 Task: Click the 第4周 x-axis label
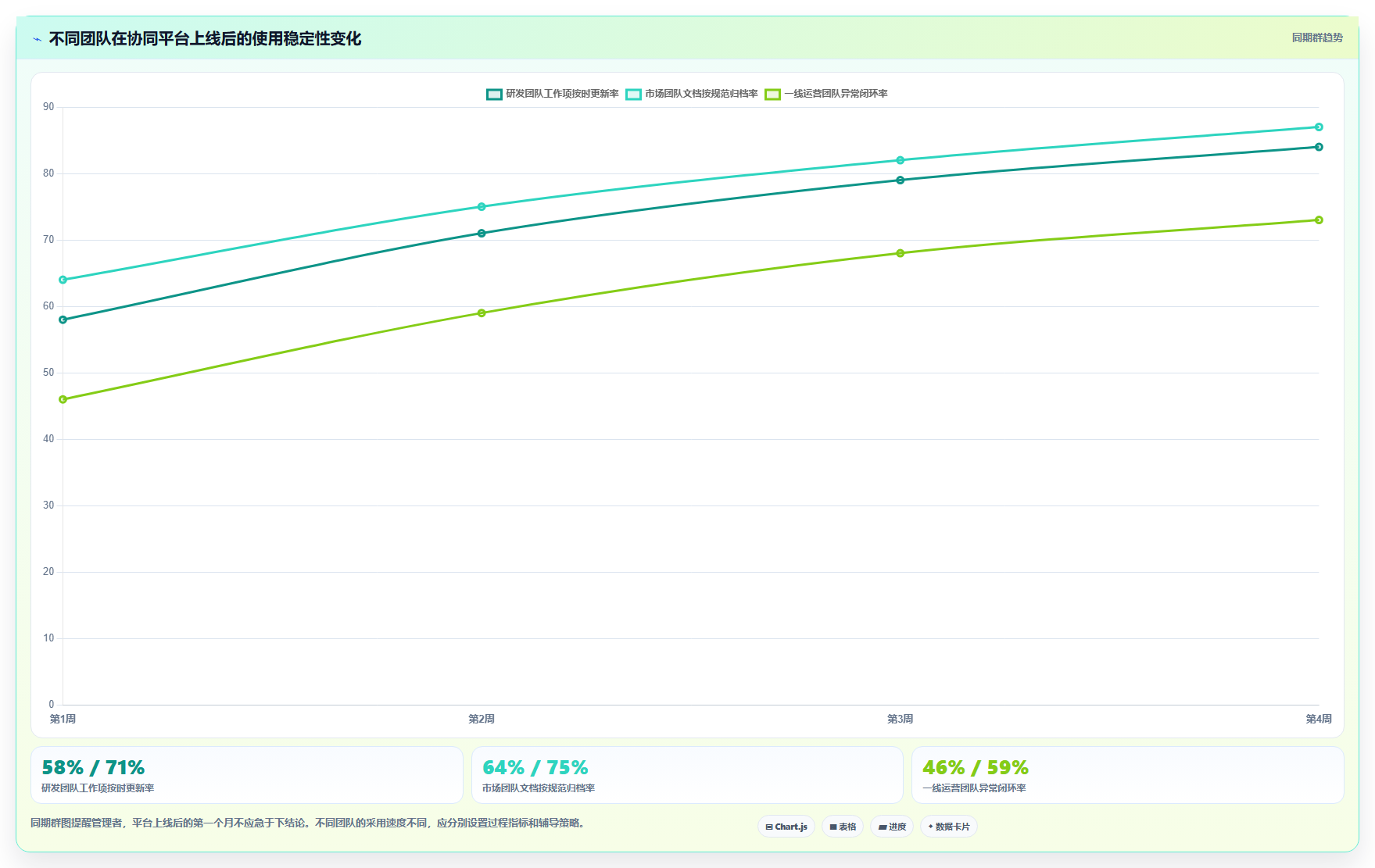coord(1319,719)
